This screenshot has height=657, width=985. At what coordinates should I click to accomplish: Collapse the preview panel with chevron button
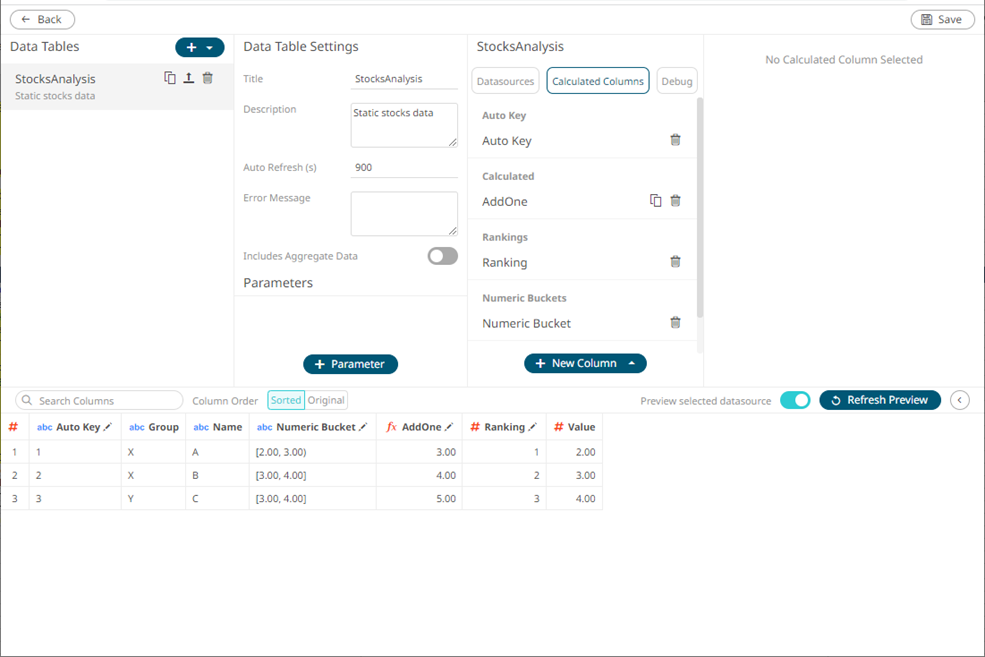click(959, 400)
